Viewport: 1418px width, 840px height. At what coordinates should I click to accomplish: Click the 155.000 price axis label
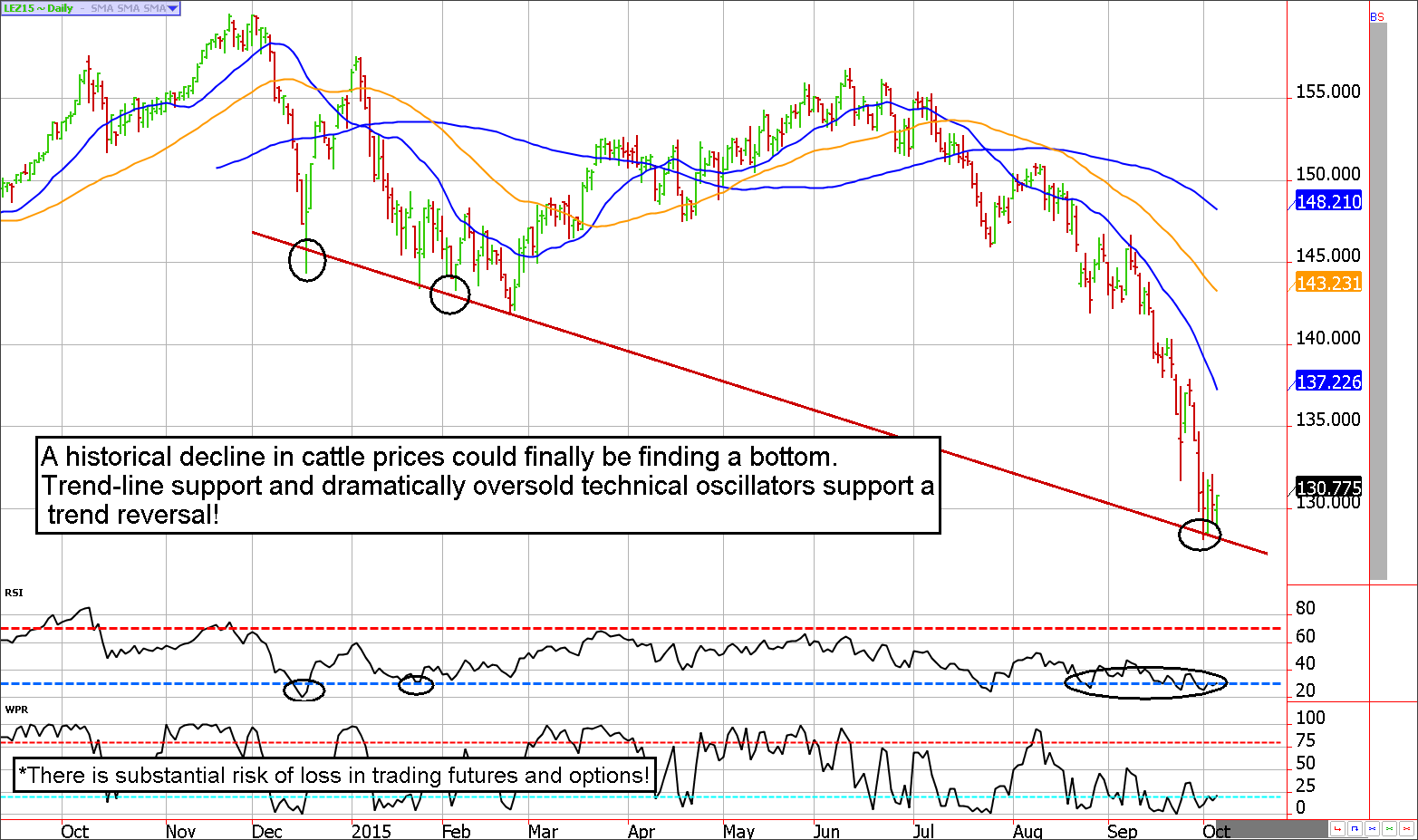[1328, 92]
